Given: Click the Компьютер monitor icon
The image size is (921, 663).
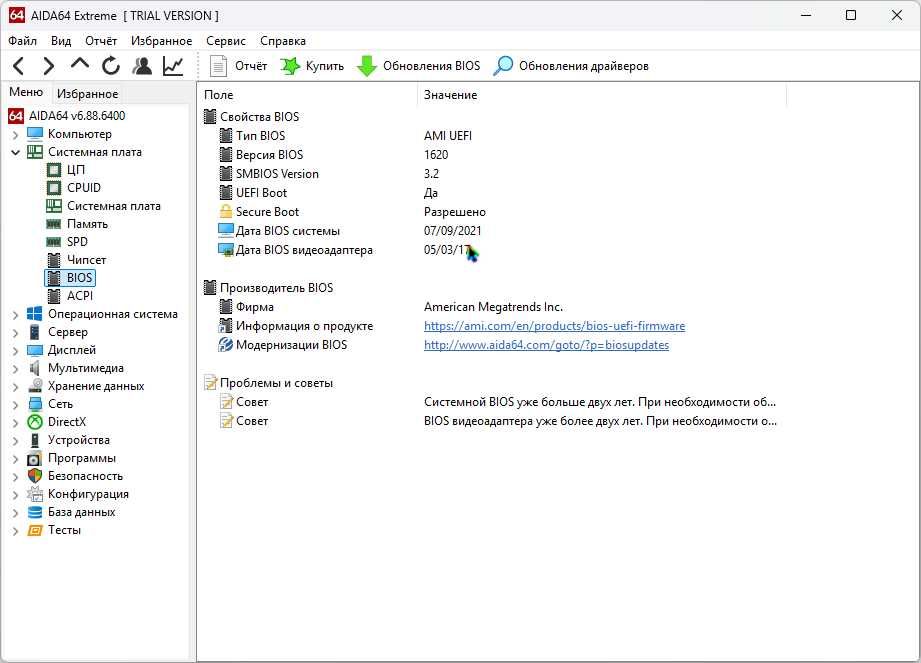Looking at the screenshot, I should click(x=35, y=134).
